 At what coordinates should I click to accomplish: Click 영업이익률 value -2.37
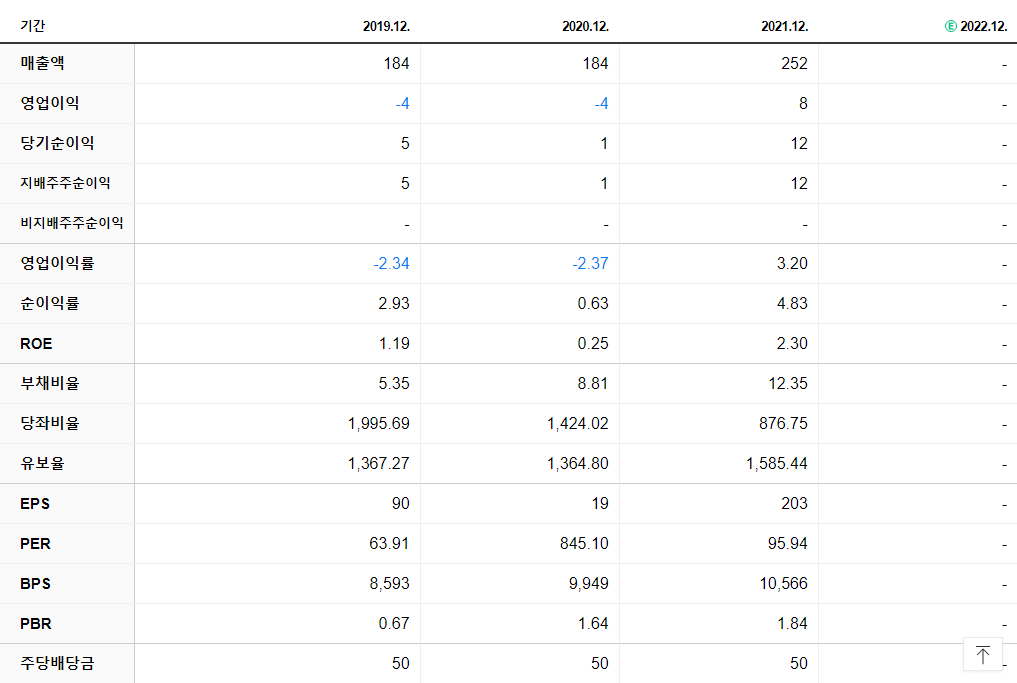click(590, 264)
